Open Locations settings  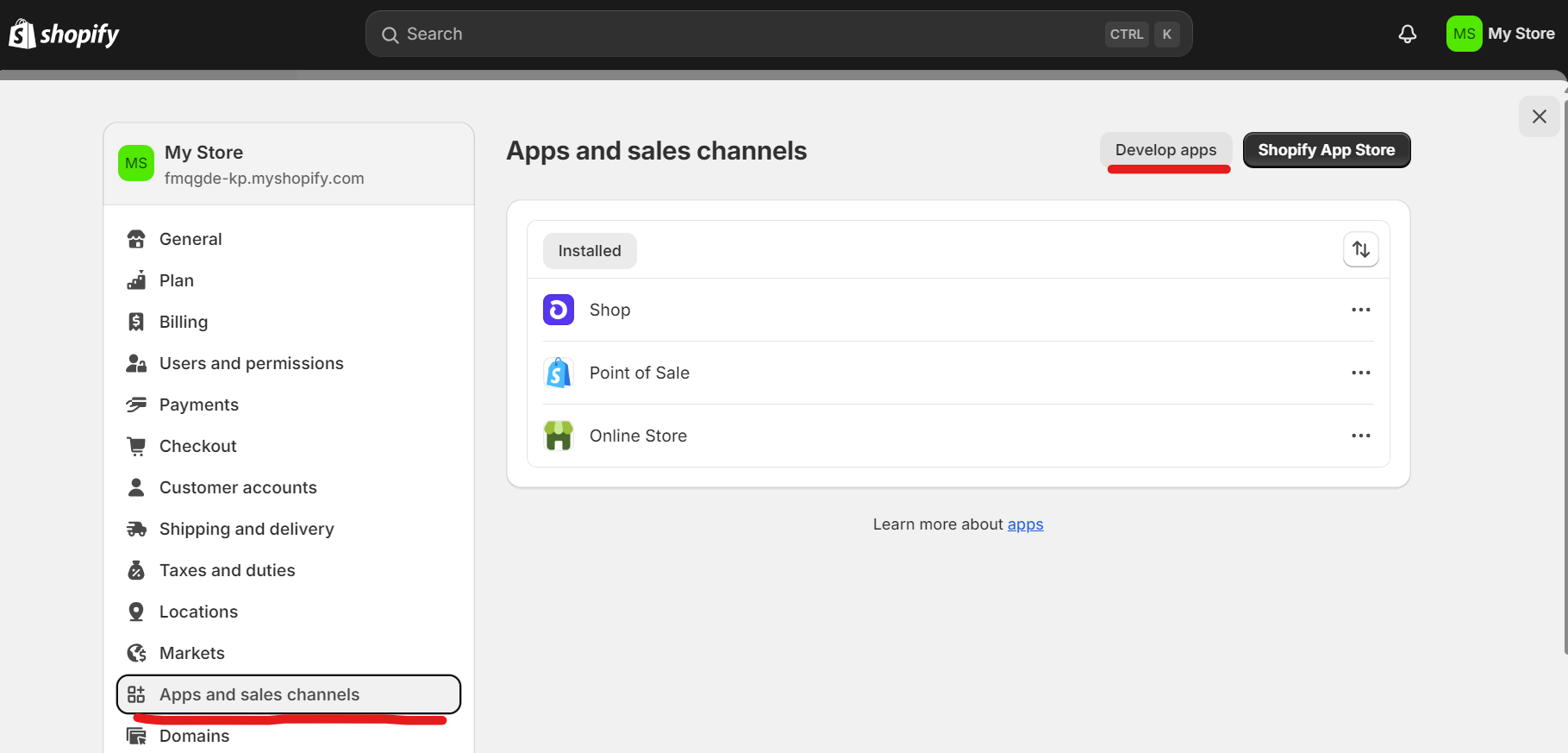tap(289, 612)
